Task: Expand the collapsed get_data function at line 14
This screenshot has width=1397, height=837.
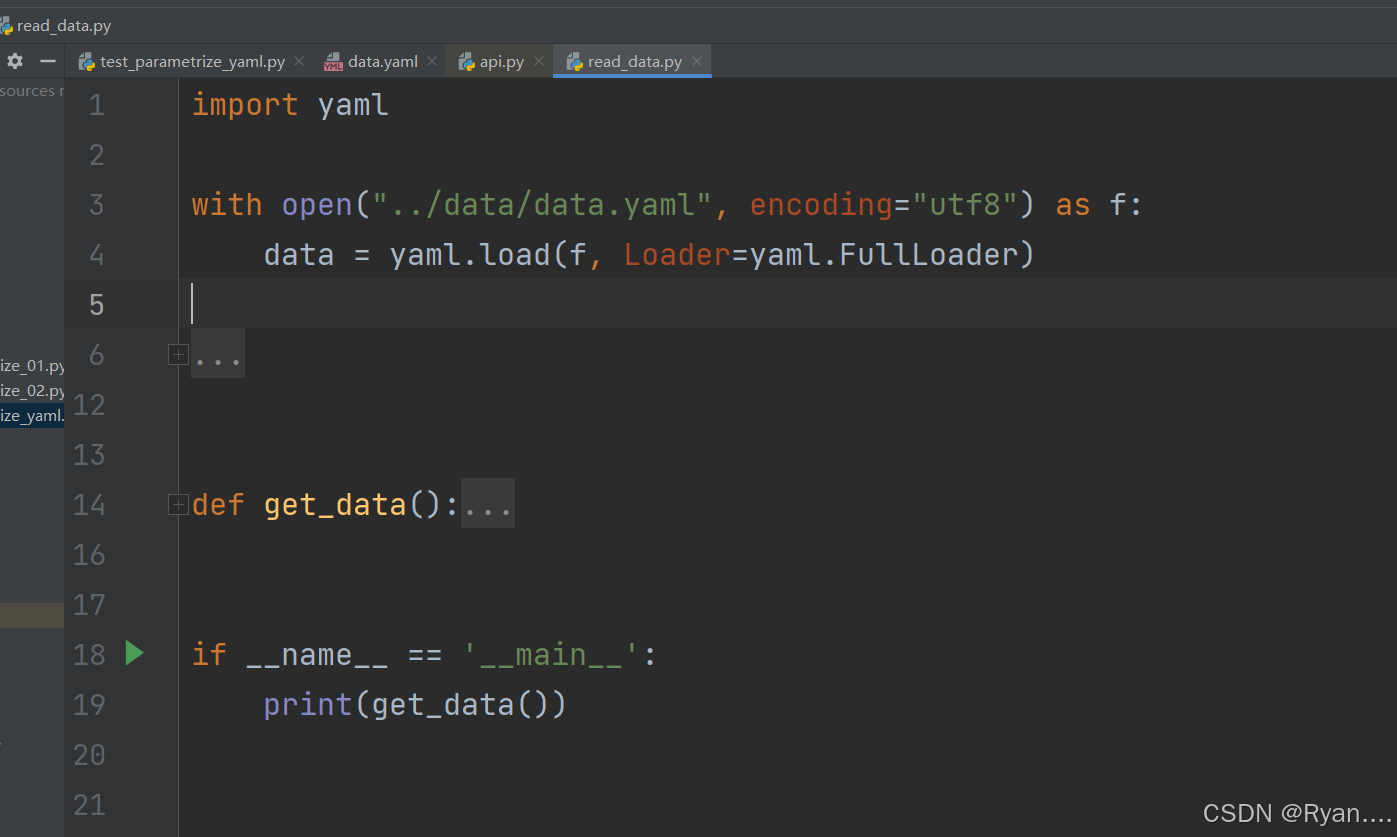Action: coord(177,504)
